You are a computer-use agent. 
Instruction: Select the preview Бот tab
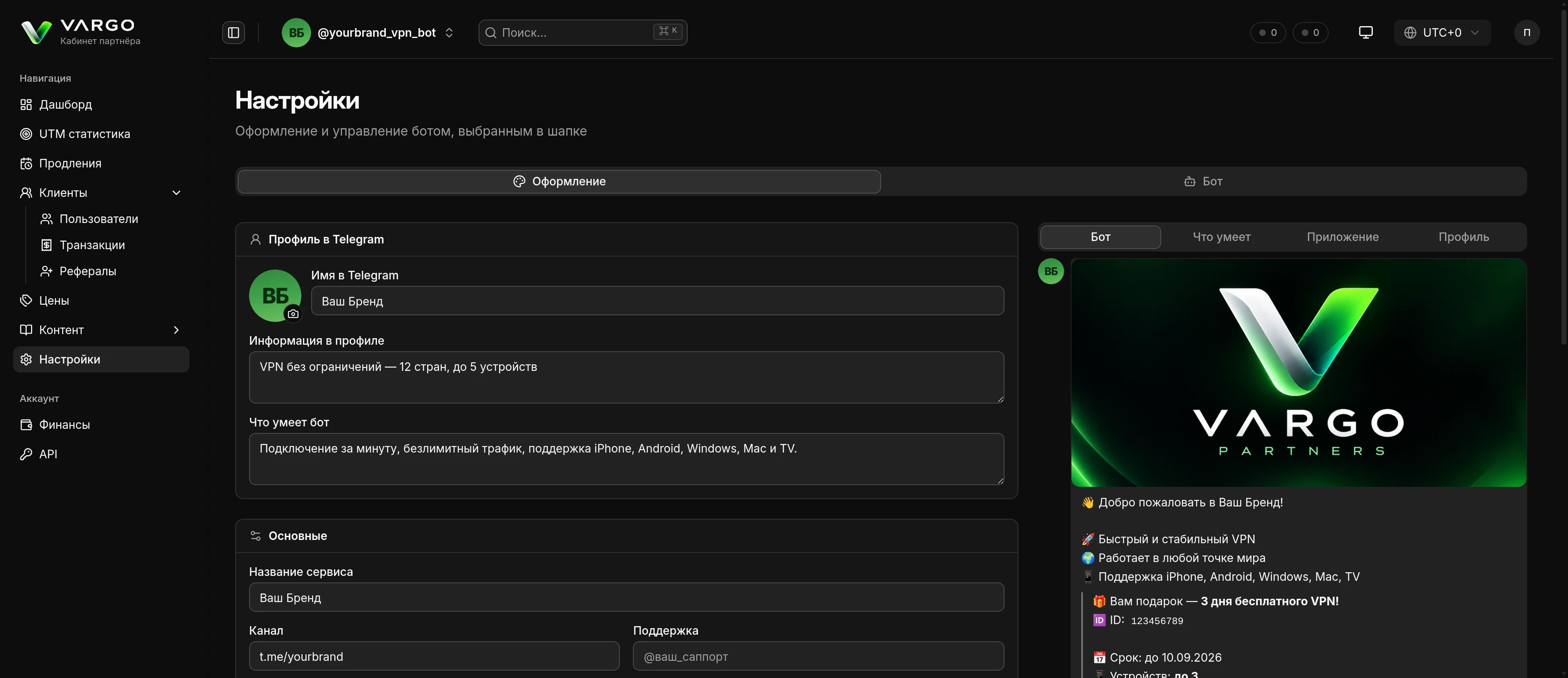tap(1100, 237)
